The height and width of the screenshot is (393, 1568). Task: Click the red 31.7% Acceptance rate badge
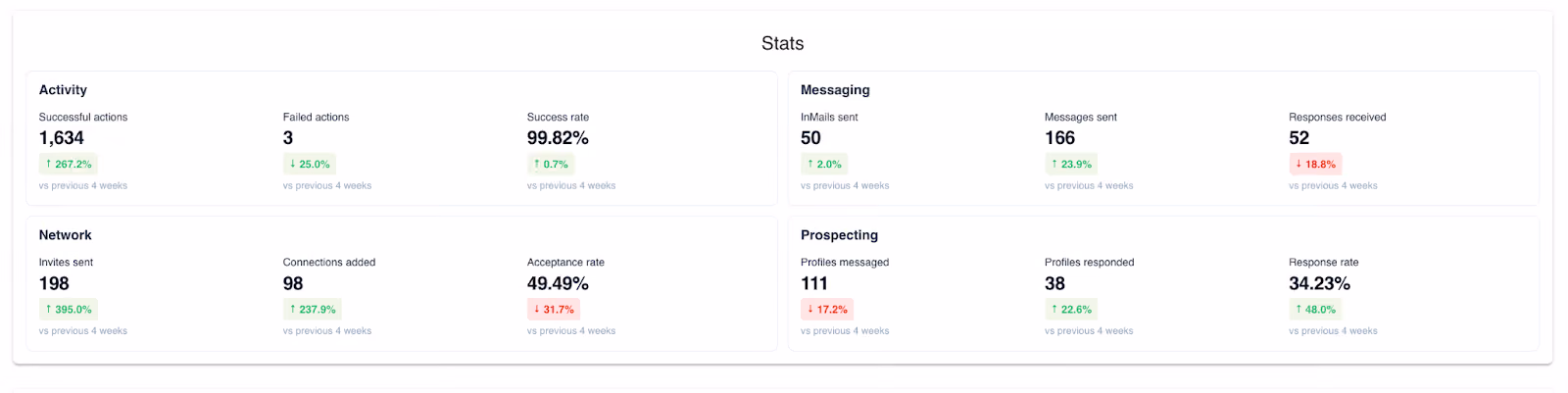(x=554, y=309)
